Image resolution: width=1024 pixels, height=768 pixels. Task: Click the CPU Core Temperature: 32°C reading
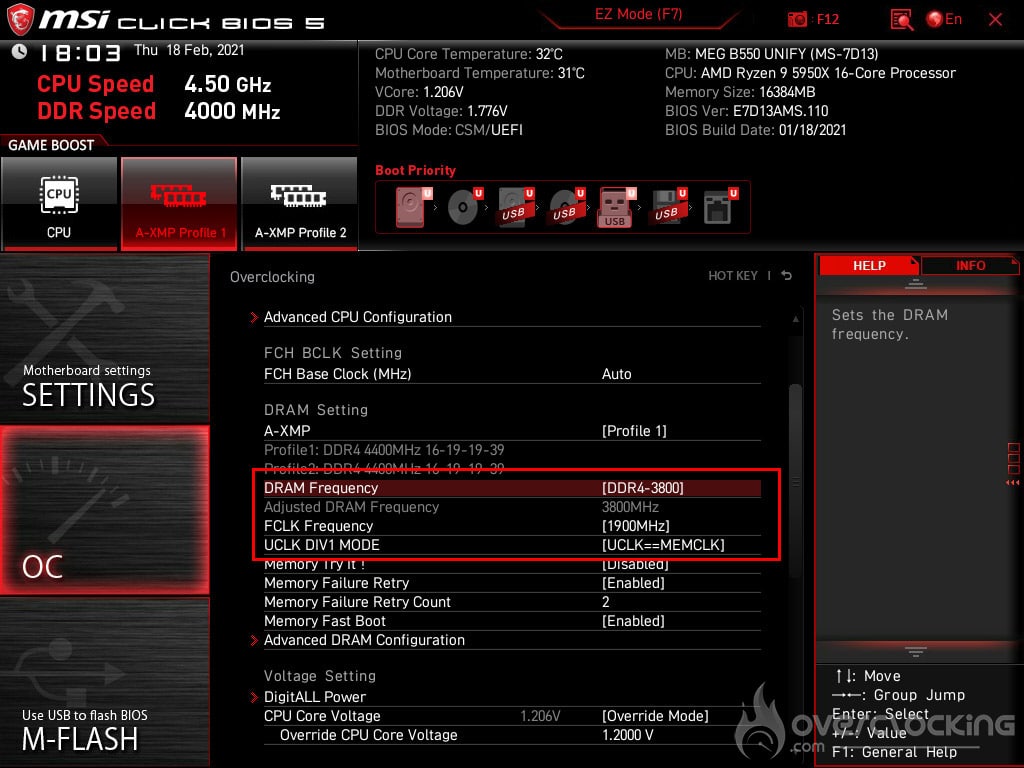[468, 54]
